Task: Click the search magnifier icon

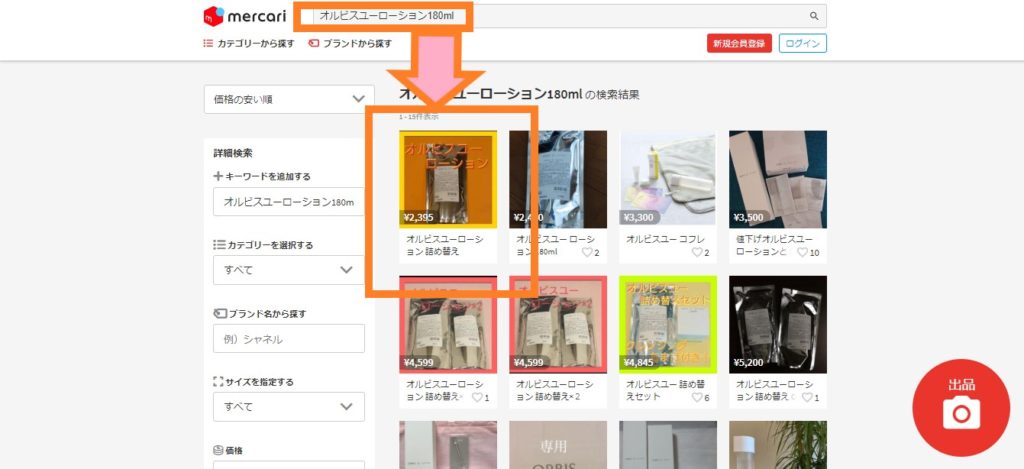Action: click(x=814, y=16)
